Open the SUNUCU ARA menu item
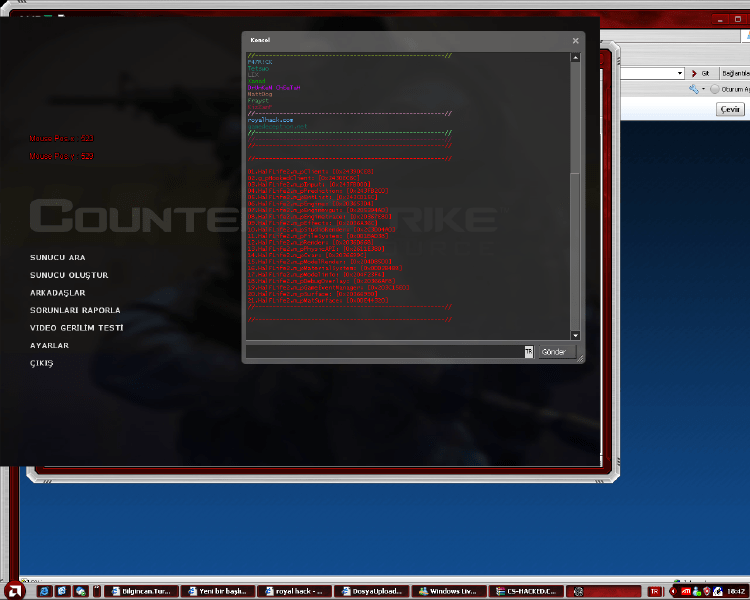Screen dimensions: 750x600 (x=57, y=257)
